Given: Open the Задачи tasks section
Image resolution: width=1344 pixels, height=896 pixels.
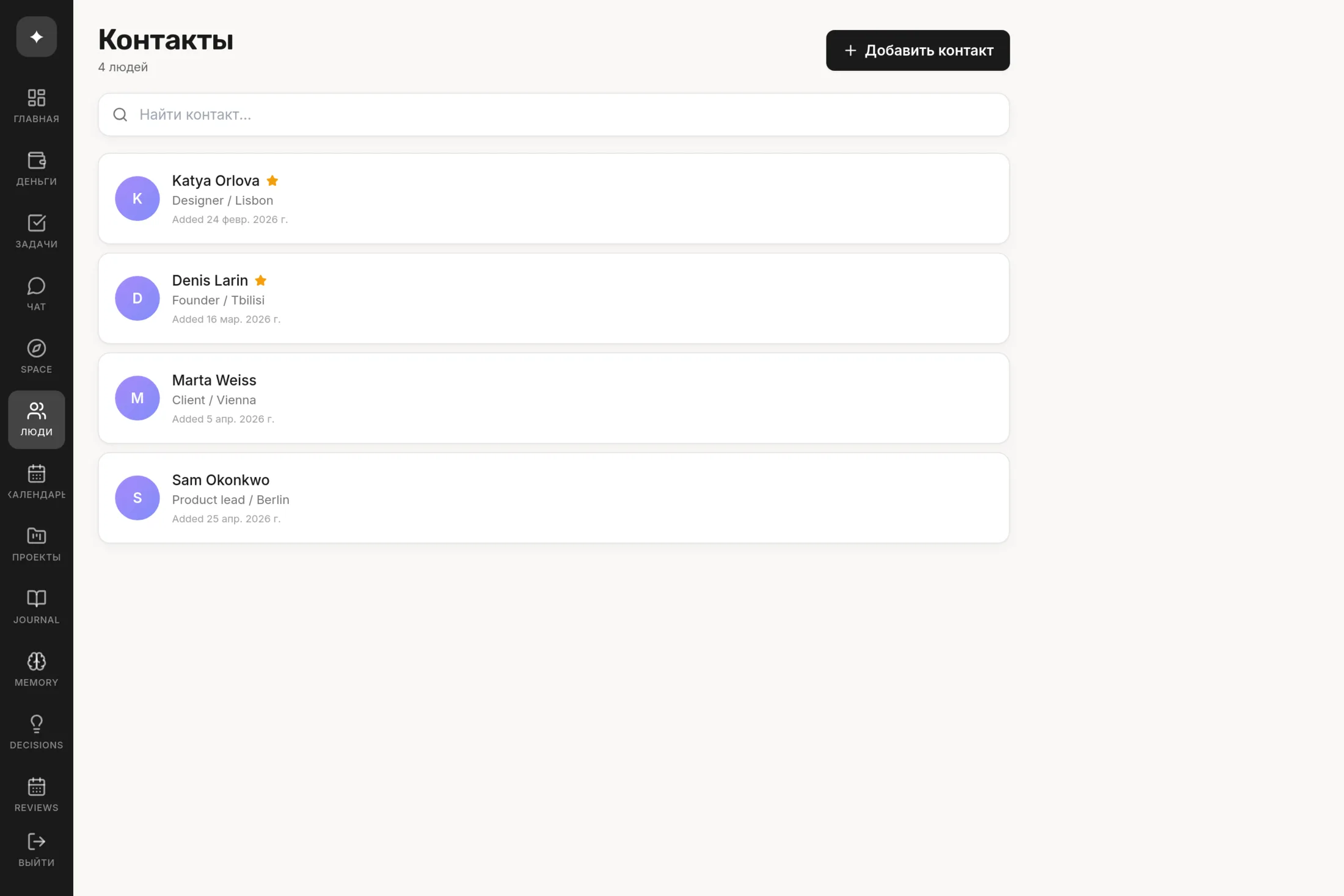Looking at the screenshot, I should (37, 223).
